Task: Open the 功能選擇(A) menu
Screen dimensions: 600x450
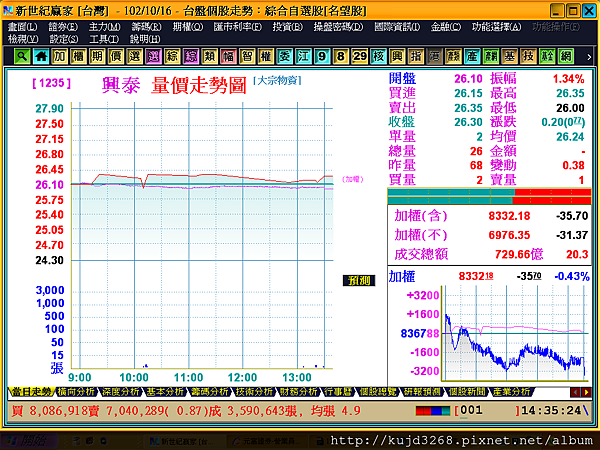Action: click(496, 27)
